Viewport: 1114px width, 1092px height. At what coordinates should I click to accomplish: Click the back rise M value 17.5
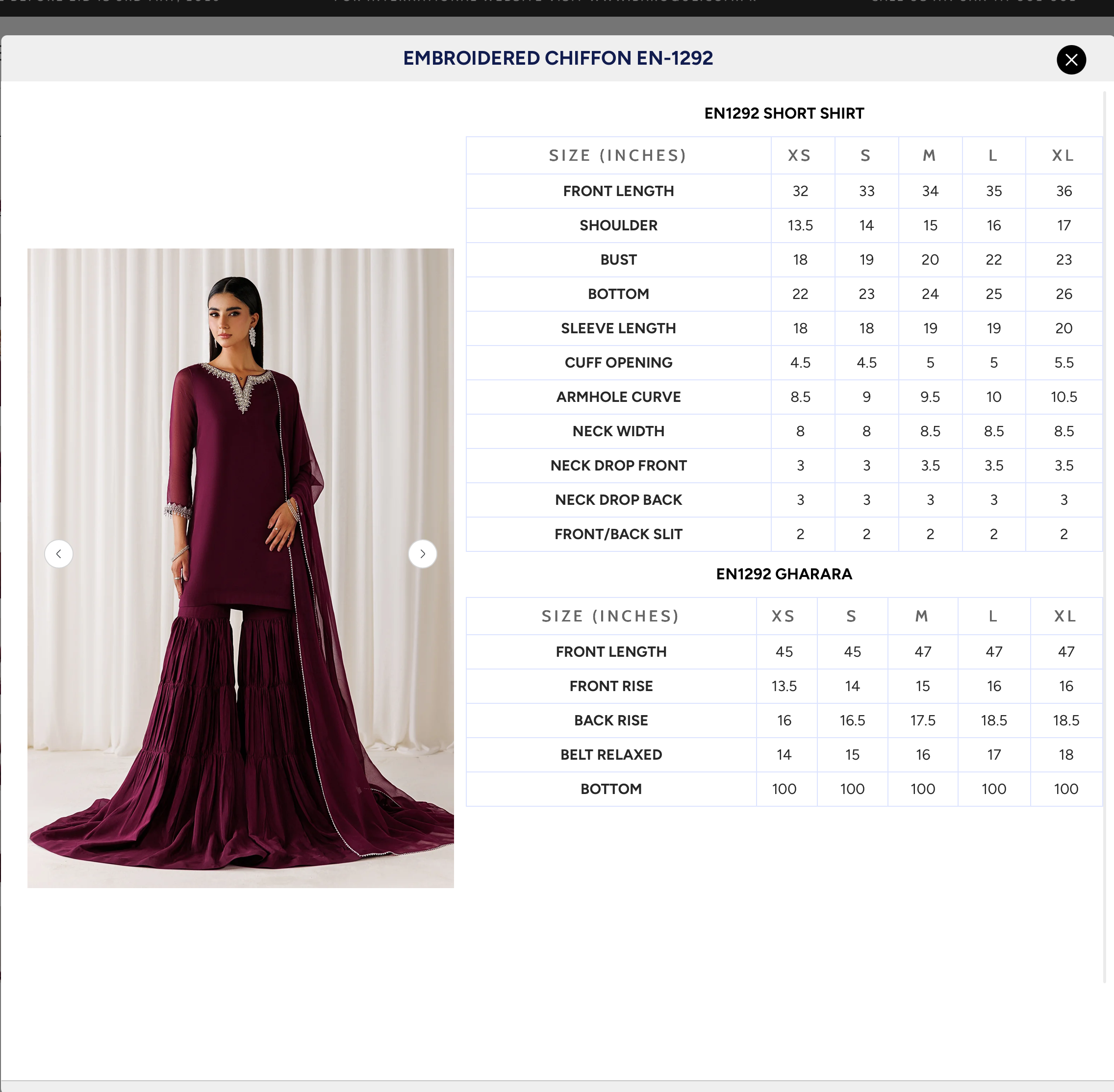[x=922, y=720]
